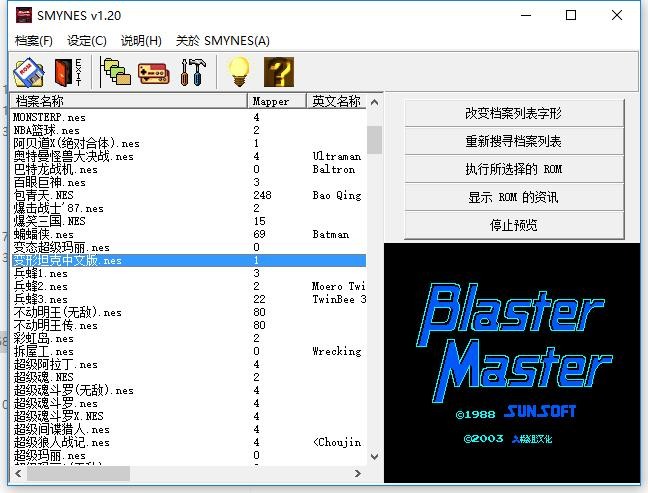Select 拆屋工.nes row
The image size is (648, 493).
188,351
